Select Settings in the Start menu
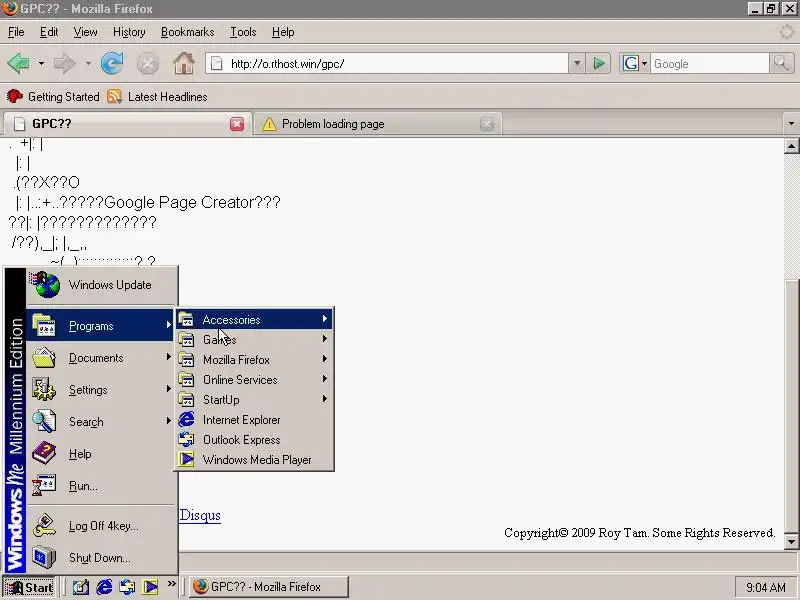The height and width of the screenshot is (600, 800). [x=101, y=390]
